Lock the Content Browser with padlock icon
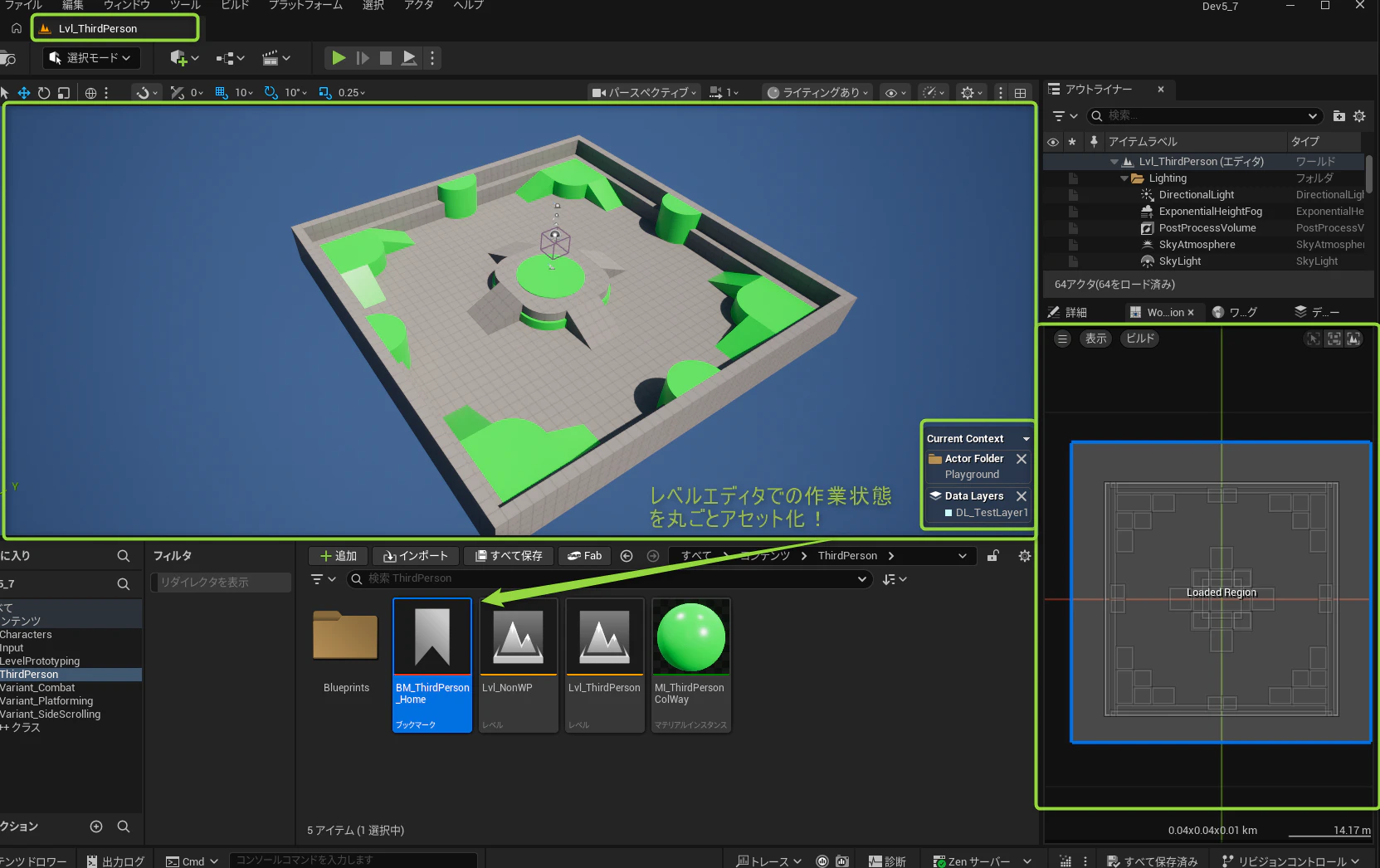This screenshot has height=868, width=1380. point(992,556)
